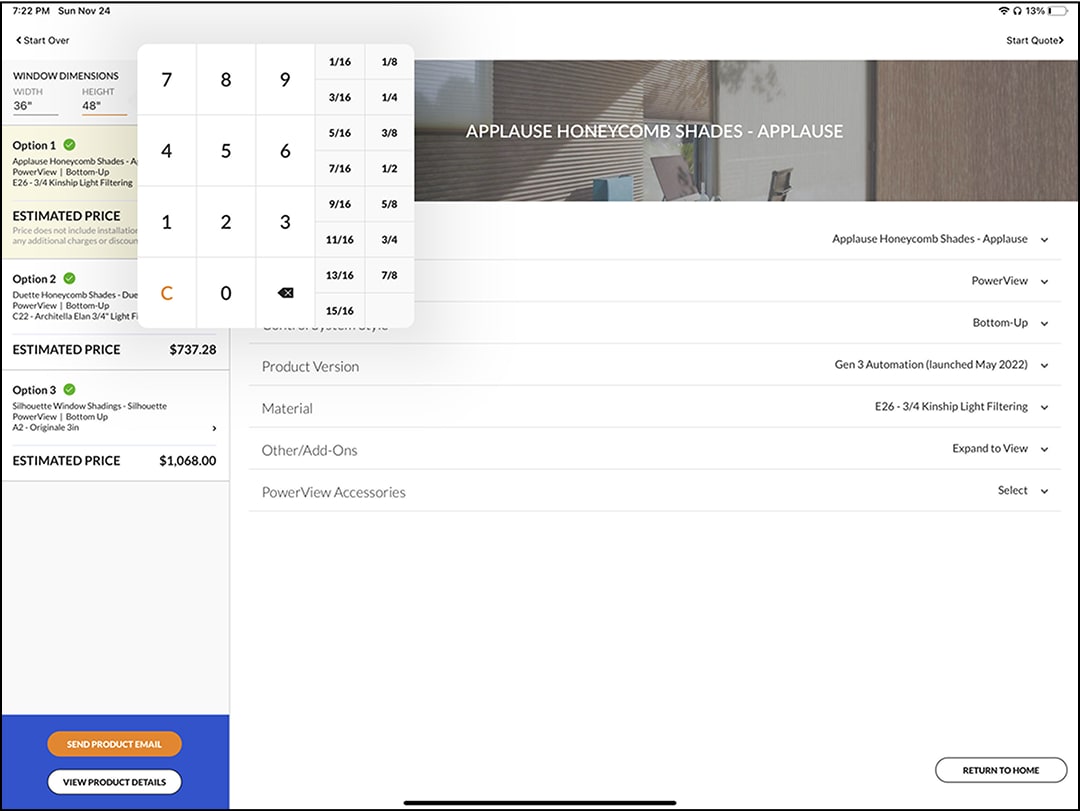Click the 7:22 PM clock

31,10
